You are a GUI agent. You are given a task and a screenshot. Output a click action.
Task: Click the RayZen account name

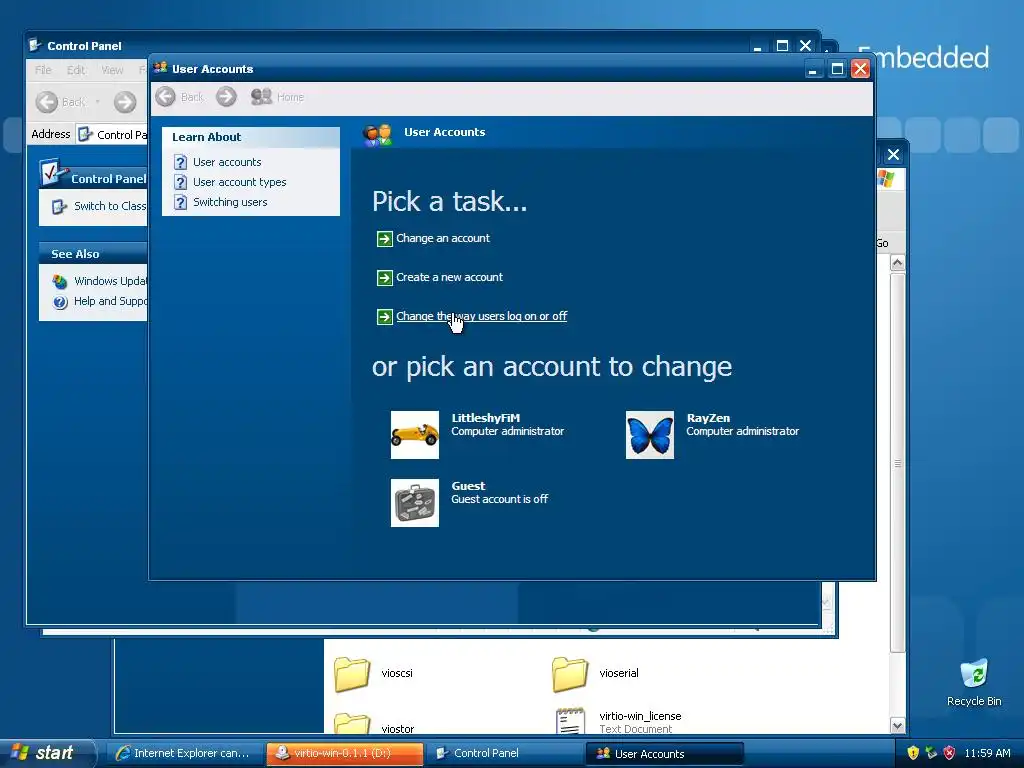pos(708,418)
